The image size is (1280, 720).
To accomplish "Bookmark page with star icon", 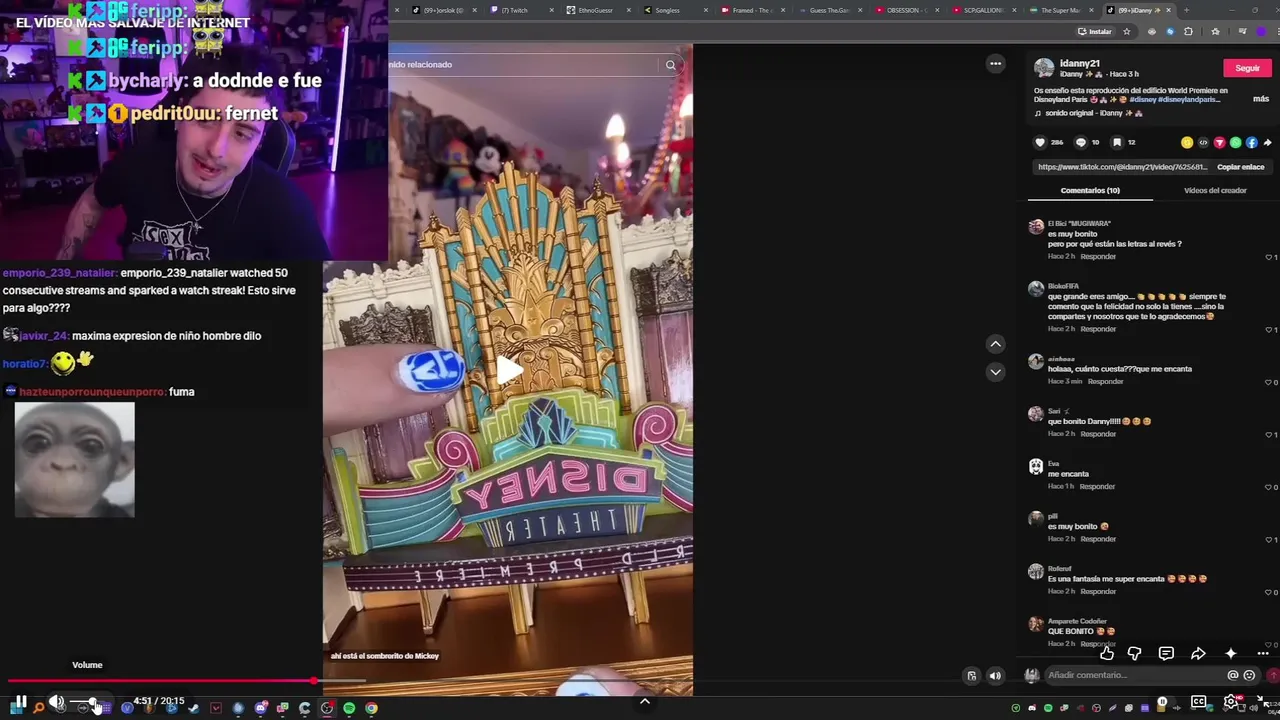I will 1127,32.
